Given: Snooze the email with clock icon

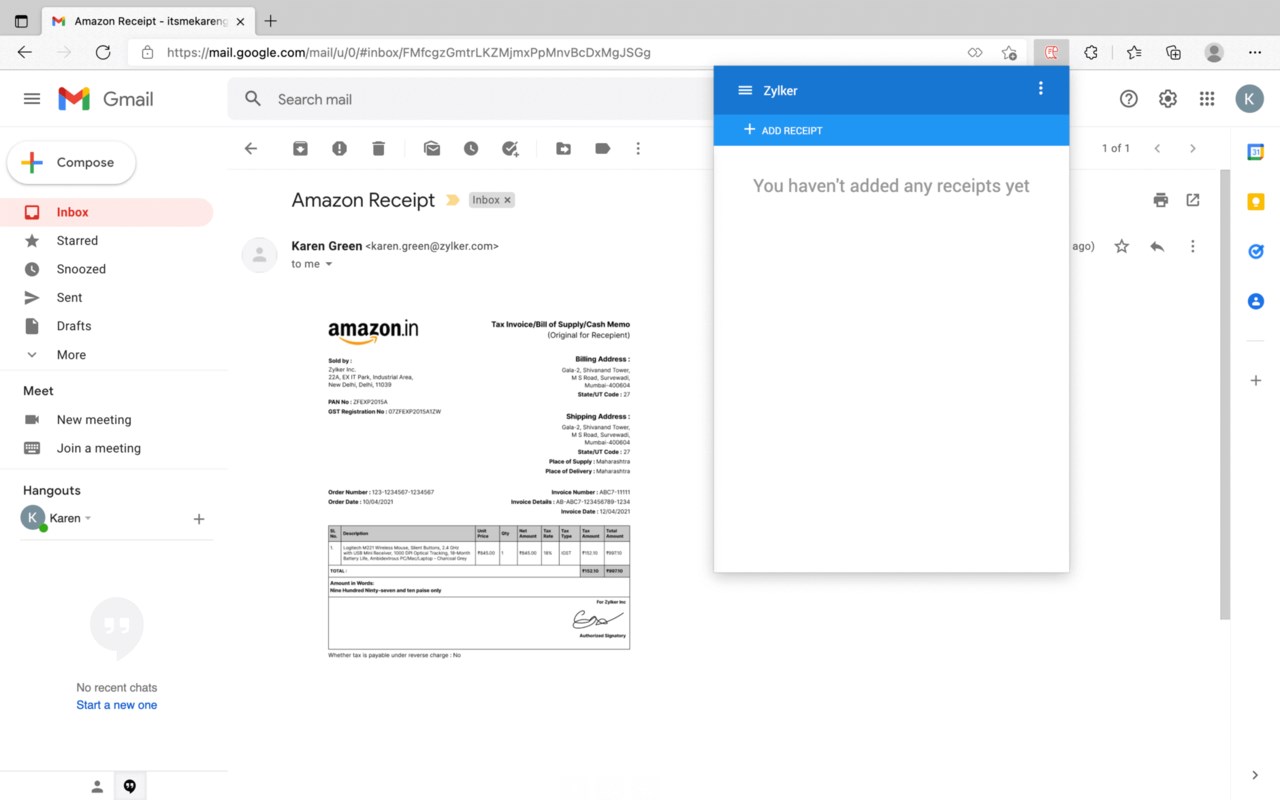Looking at the screenshot, I should [471, 148].
